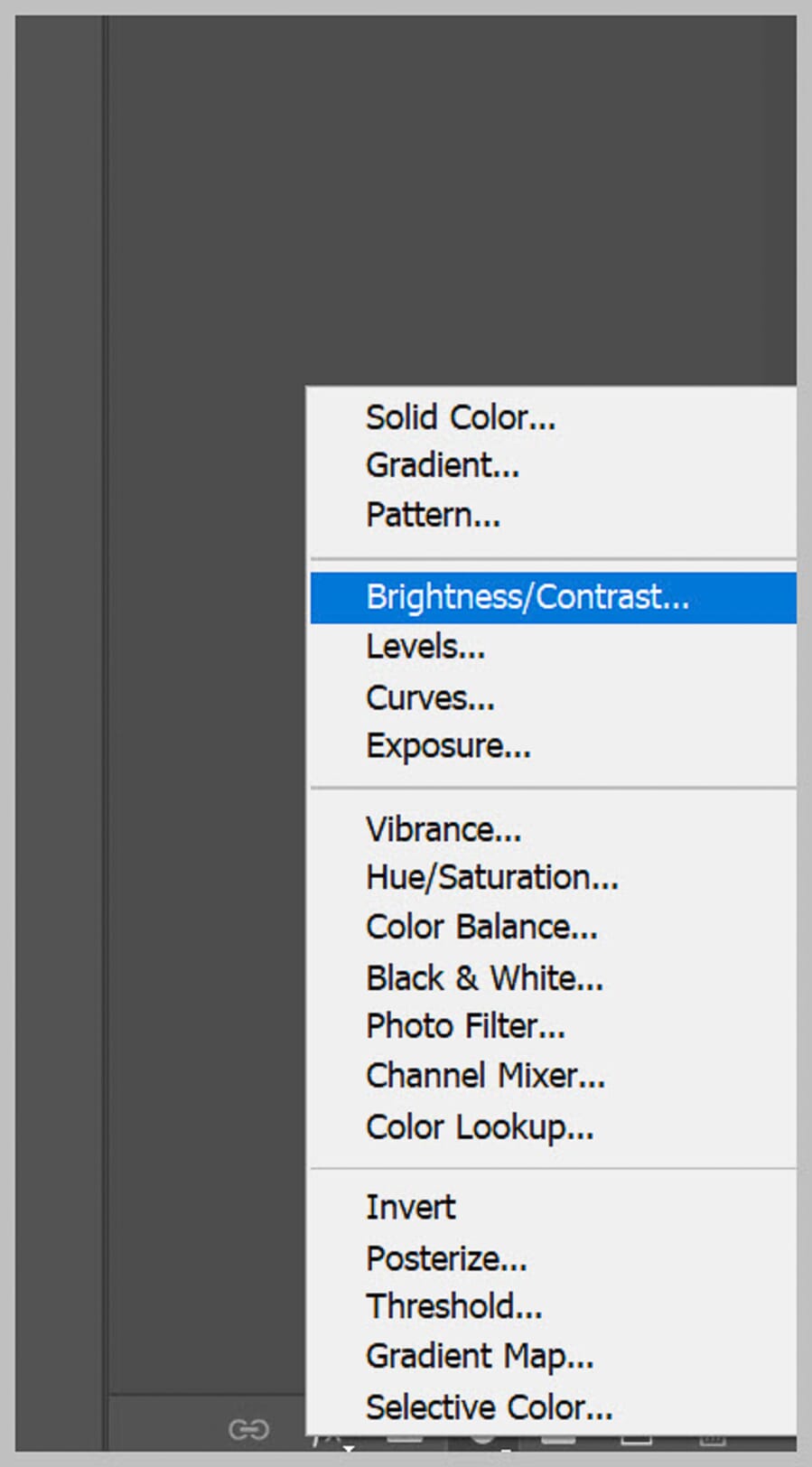Image resolution: width=812 pixels, height=1467 pixels.
Task: Choose Gradient Map adjustment
Action: coord(479,1355)
